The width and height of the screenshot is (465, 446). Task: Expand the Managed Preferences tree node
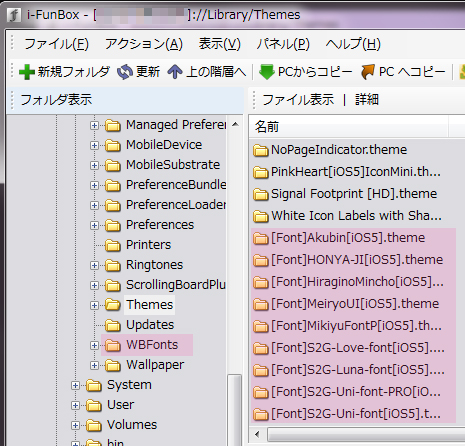pos(94,125)
